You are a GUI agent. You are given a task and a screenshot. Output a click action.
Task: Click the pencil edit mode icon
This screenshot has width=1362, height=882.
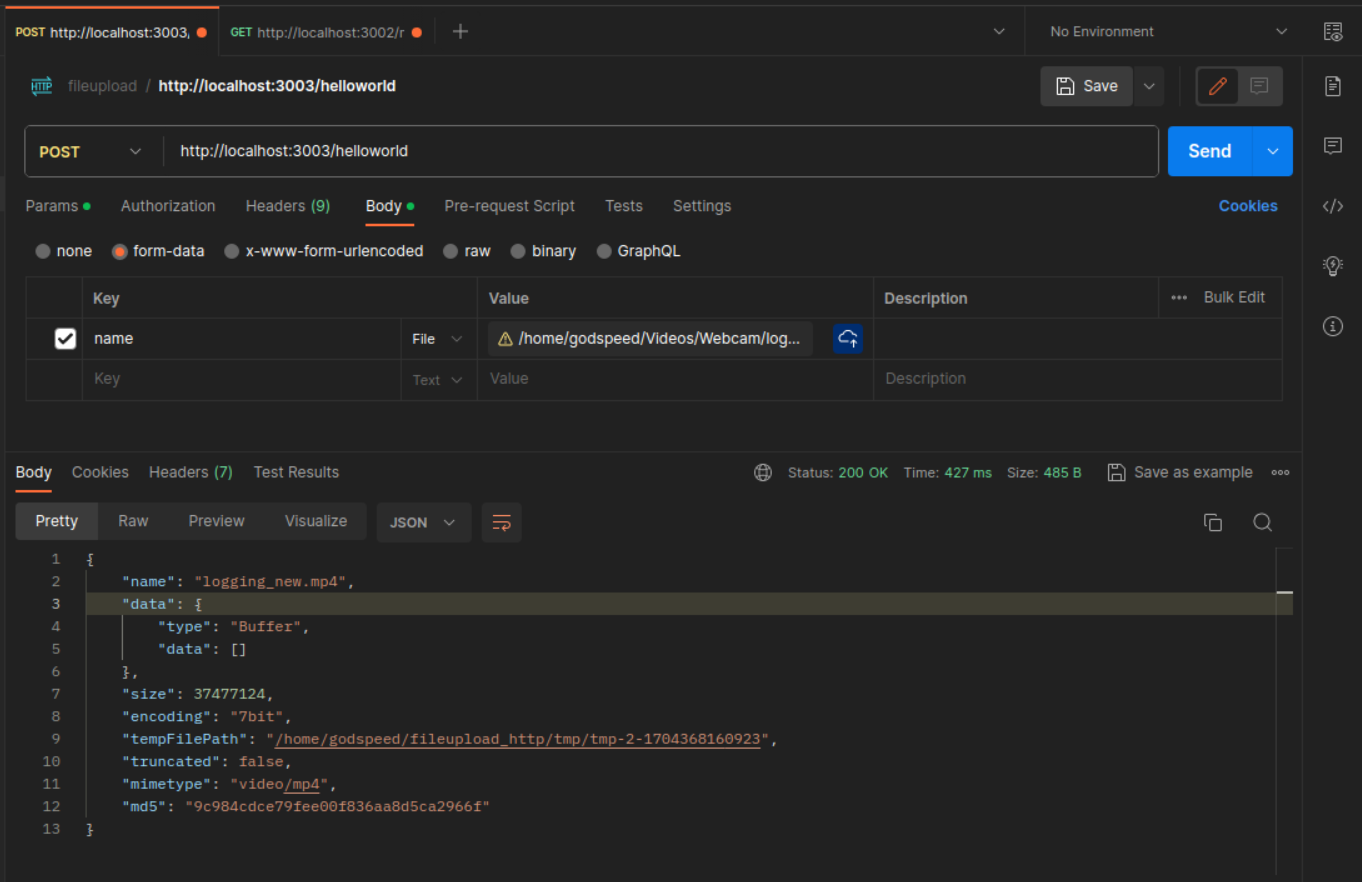tap(1218, 86)
